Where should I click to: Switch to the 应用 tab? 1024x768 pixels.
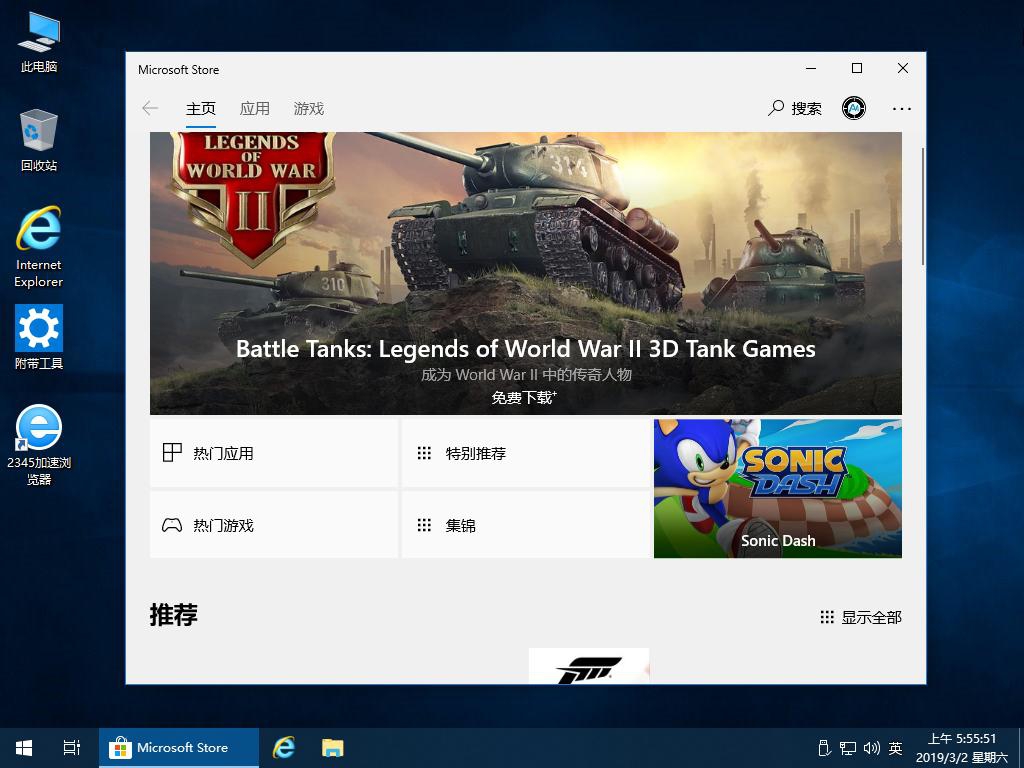click(x=255, y=108)
